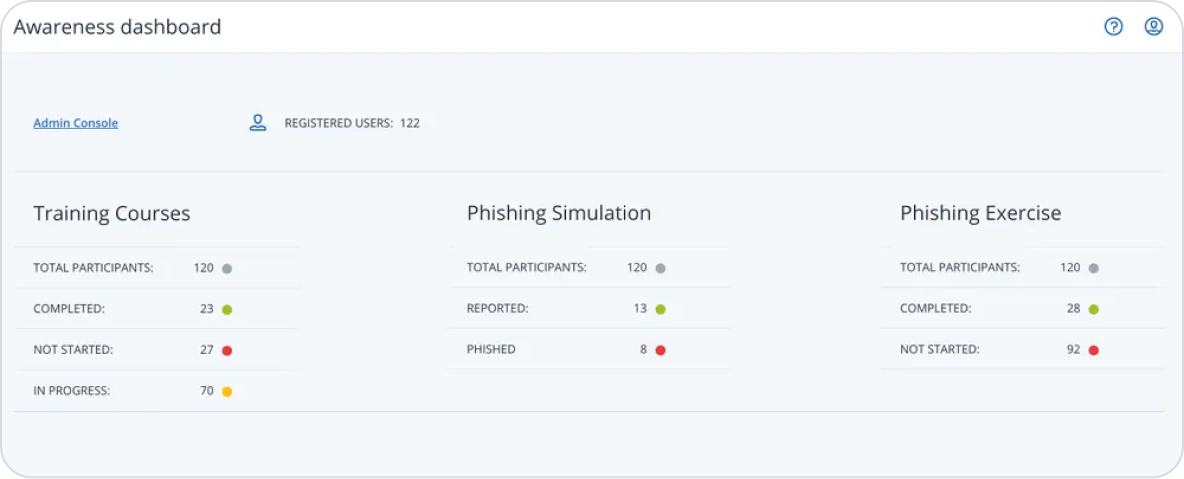This screenshot has height=479, width=1184.
Task: Click the green dot for Phishing Exercise completed
Action: (1093, 309)
